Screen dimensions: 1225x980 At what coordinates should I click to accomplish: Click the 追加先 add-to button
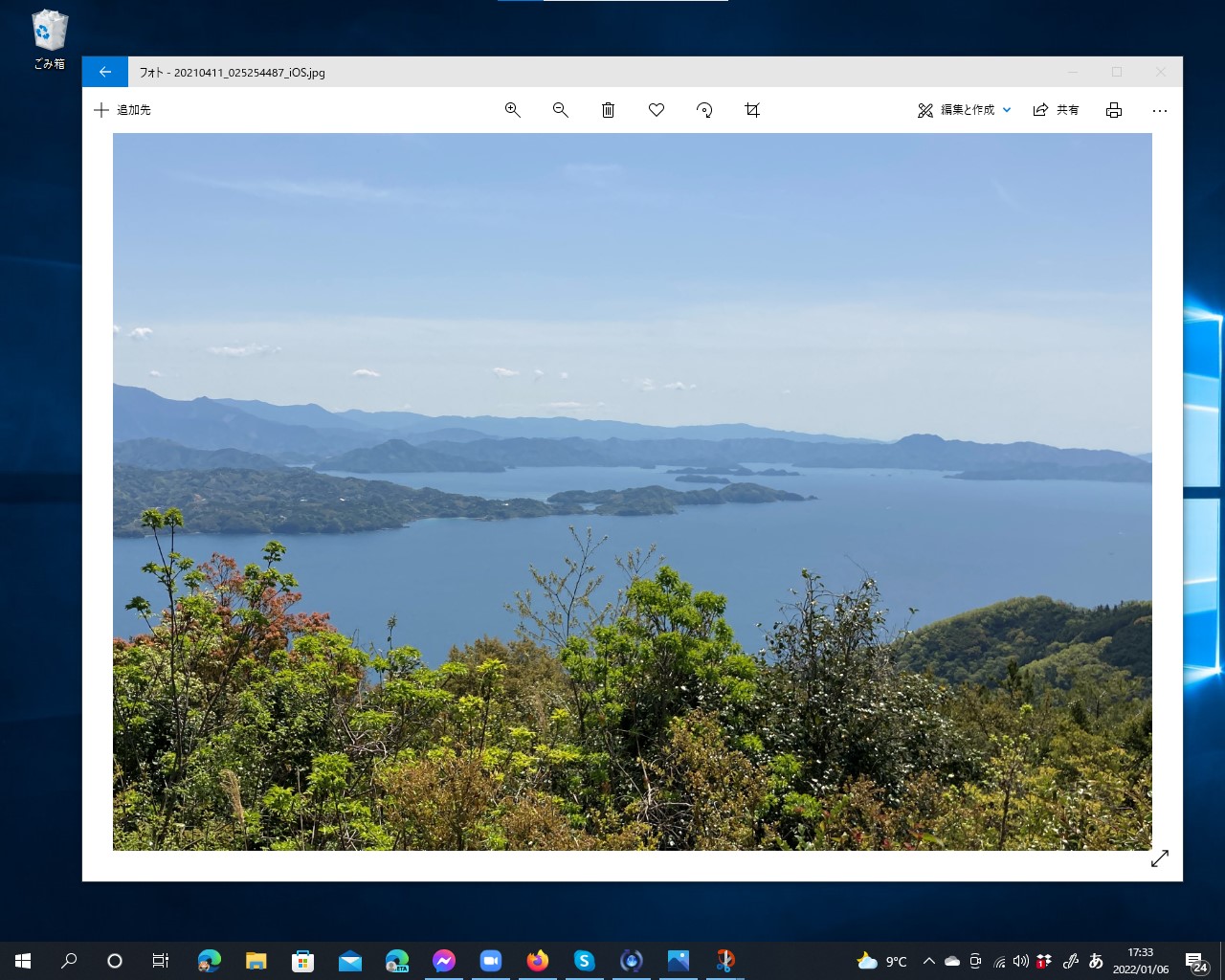tap(122, 110)
